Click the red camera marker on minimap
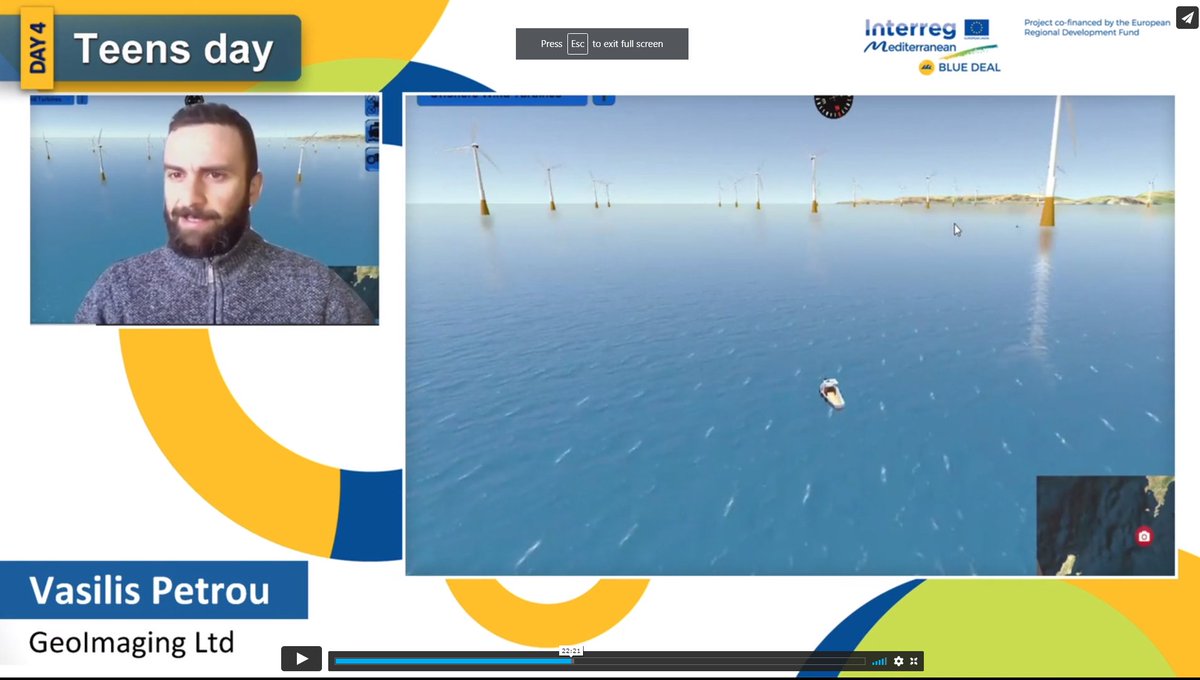Image resolution: width=1200 pixels, height=680 pixels. click(1144, 536)
